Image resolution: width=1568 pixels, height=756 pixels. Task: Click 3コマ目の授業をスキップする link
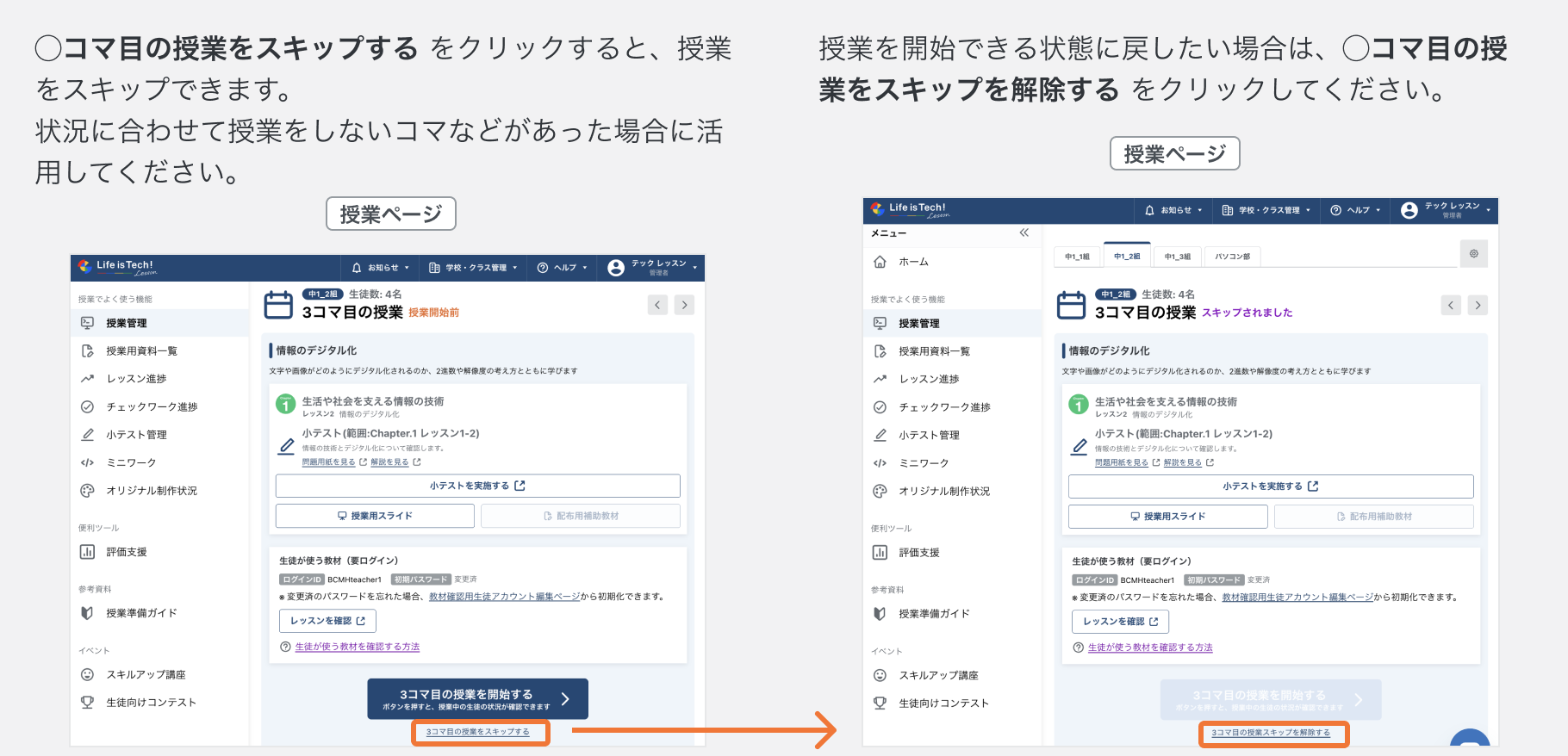tap(478, 732)
